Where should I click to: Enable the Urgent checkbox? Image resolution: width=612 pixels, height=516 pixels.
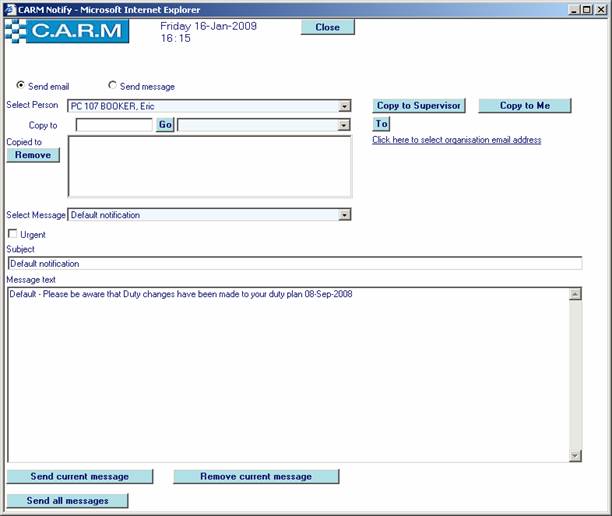point(12,234)
